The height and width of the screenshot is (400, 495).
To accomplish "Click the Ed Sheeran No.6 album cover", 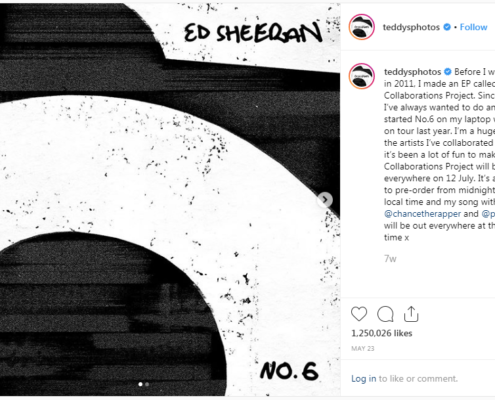I will click(170, 199).
